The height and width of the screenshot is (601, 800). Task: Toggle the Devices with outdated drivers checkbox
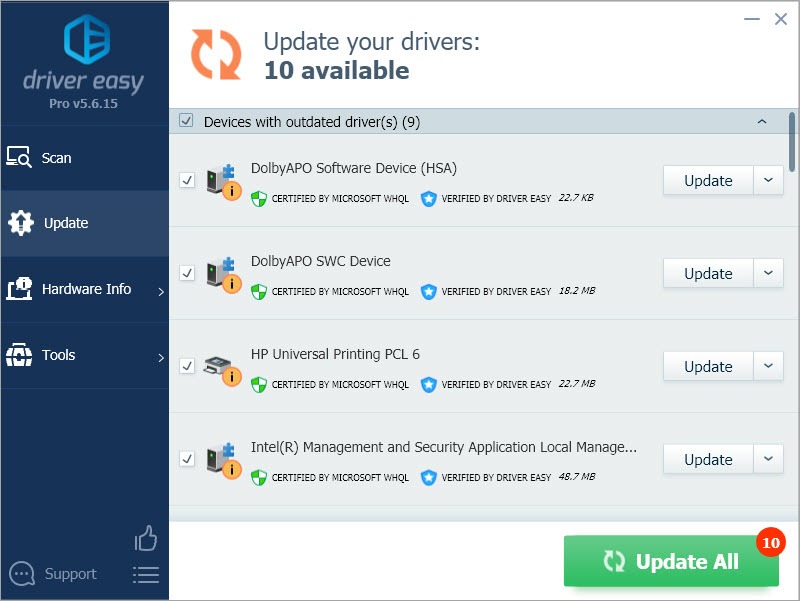pos(187,120)
